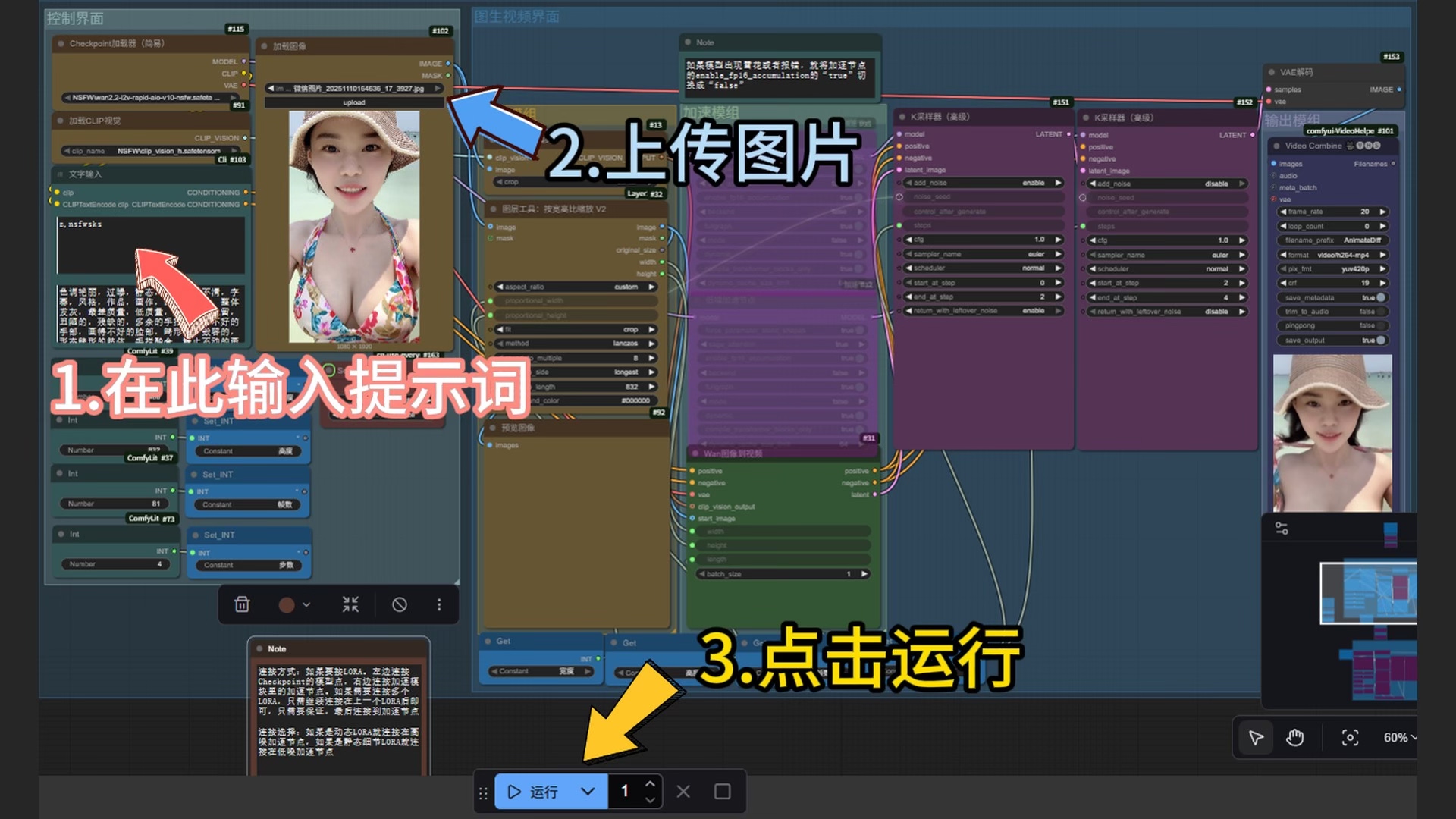Click the bypass (circle-slash) icon in group toolbar
This screenshot has height=819, width=1456.
pyautogui.click(x=400, y=604)
